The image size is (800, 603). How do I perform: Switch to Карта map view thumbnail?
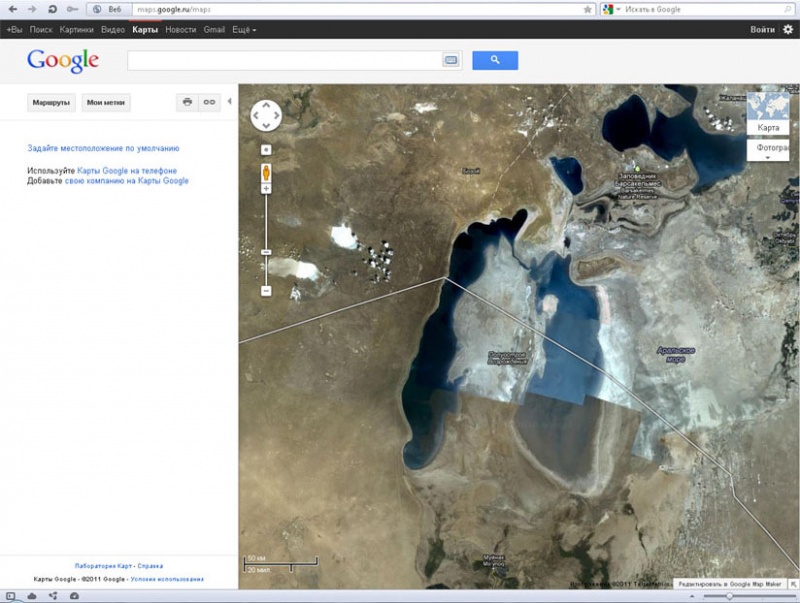tap(768, 113)
